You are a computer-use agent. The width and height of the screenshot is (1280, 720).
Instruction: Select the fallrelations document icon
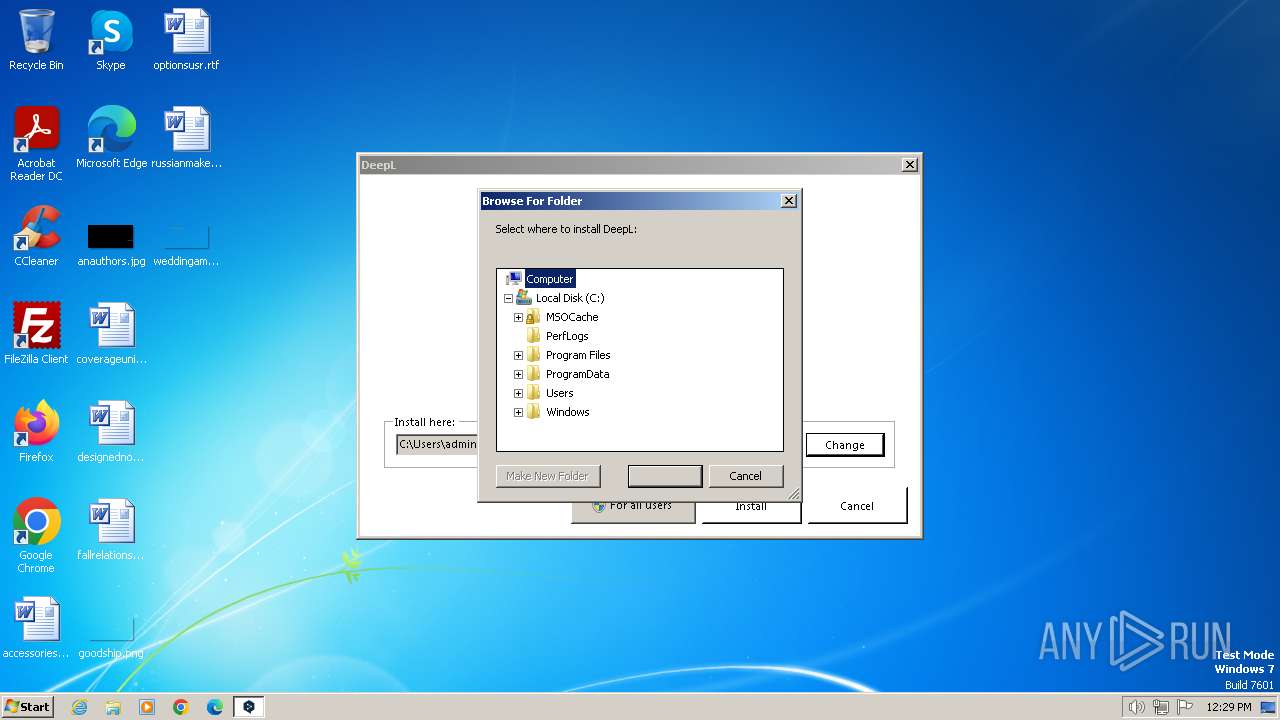111,530
